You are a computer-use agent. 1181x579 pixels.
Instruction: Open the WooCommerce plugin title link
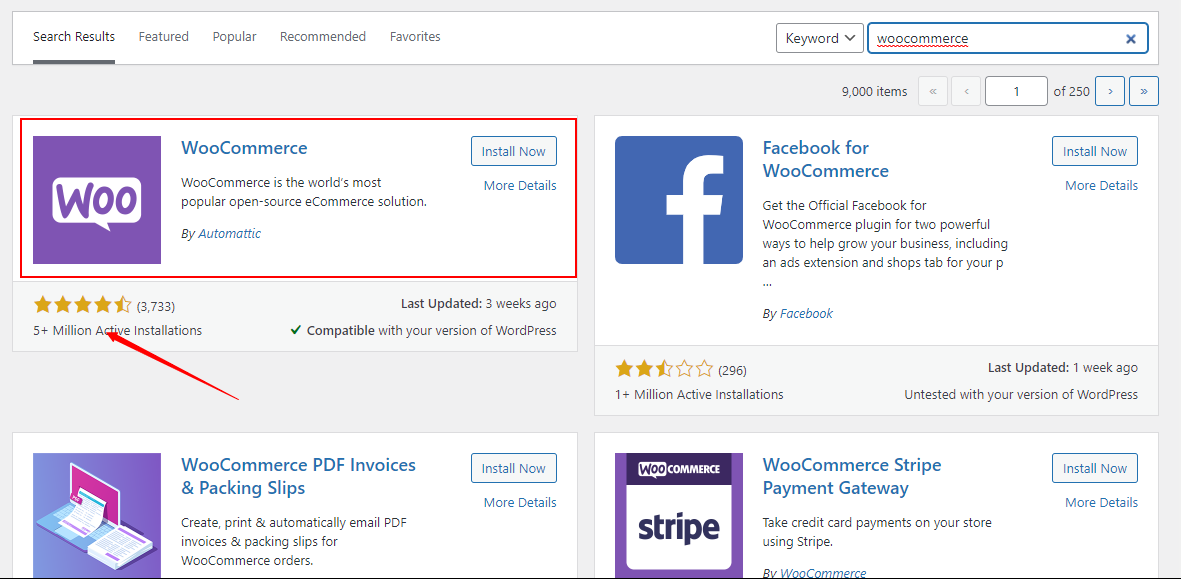(x=244, y=148)
